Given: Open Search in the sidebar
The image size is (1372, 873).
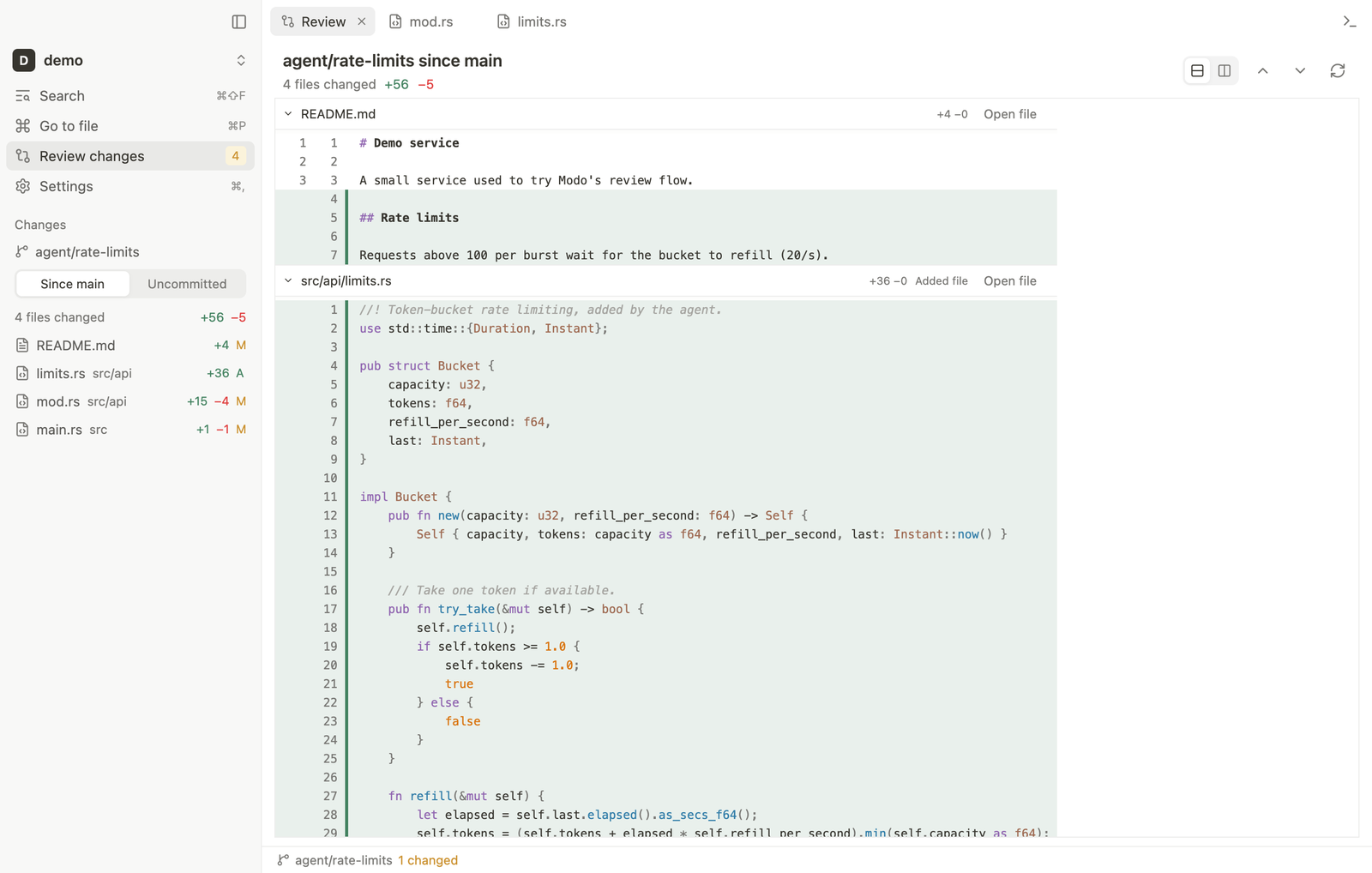Looking at the screenshot, I should (130, 96).
